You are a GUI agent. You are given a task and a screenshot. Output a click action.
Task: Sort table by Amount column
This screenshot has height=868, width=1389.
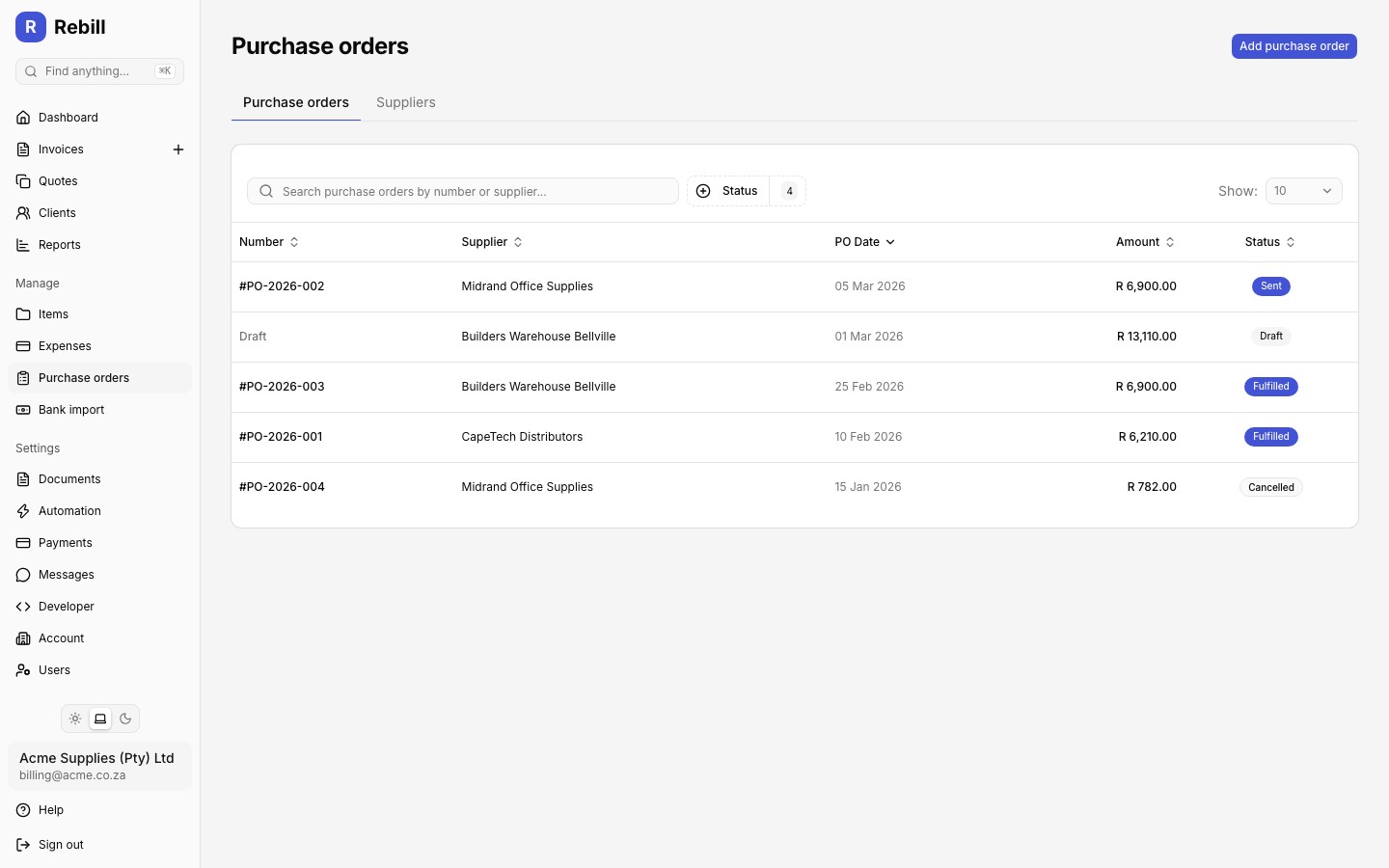click(1146, 242)
